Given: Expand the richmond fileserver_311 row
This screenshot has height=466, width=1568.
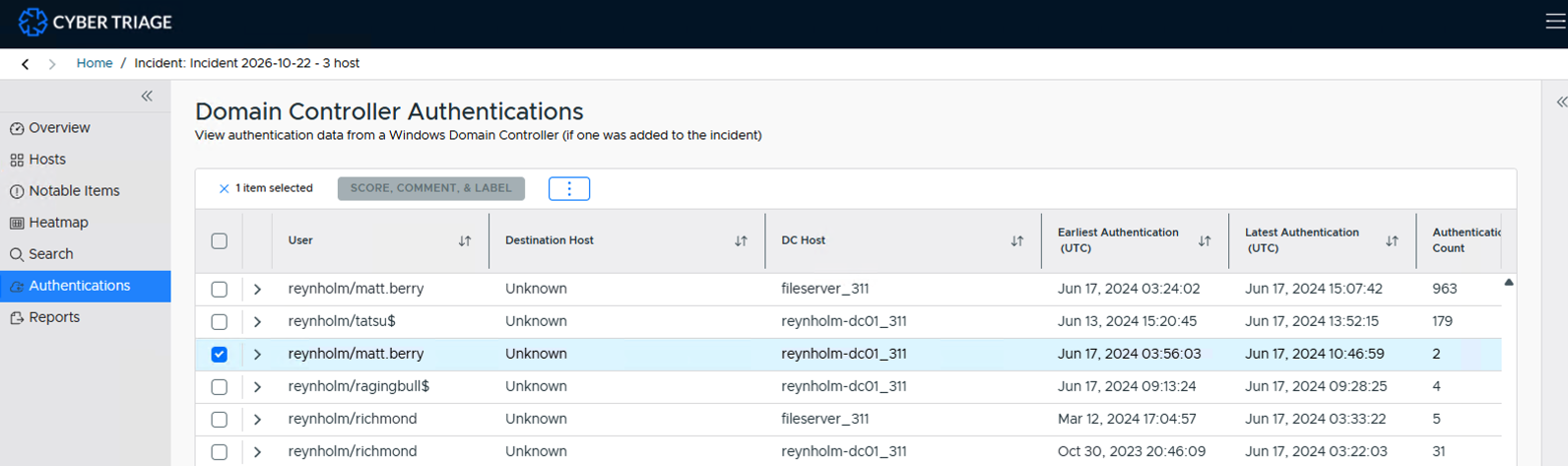Looking at the screenshot, I should click(257, 420).
